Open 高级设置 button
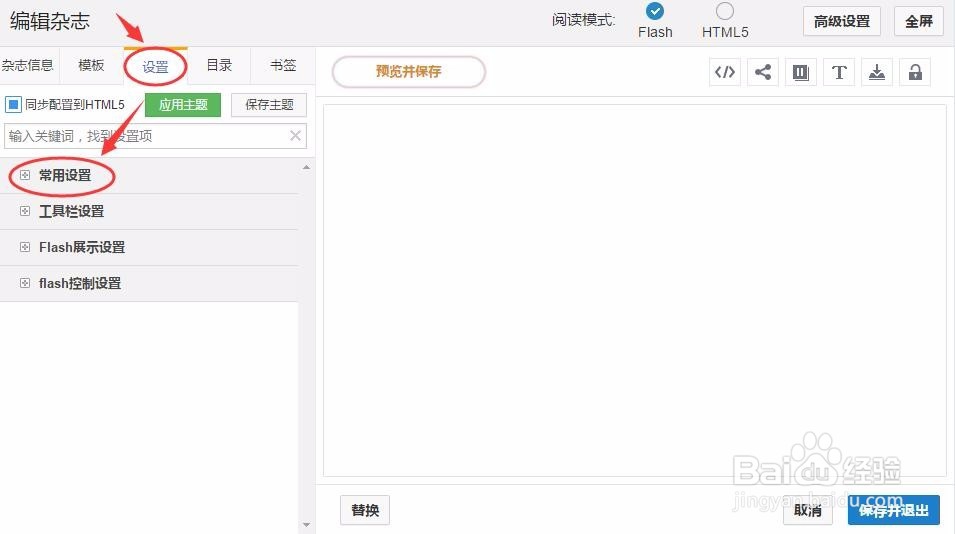 pyautogui.click(x=842, y=21)
